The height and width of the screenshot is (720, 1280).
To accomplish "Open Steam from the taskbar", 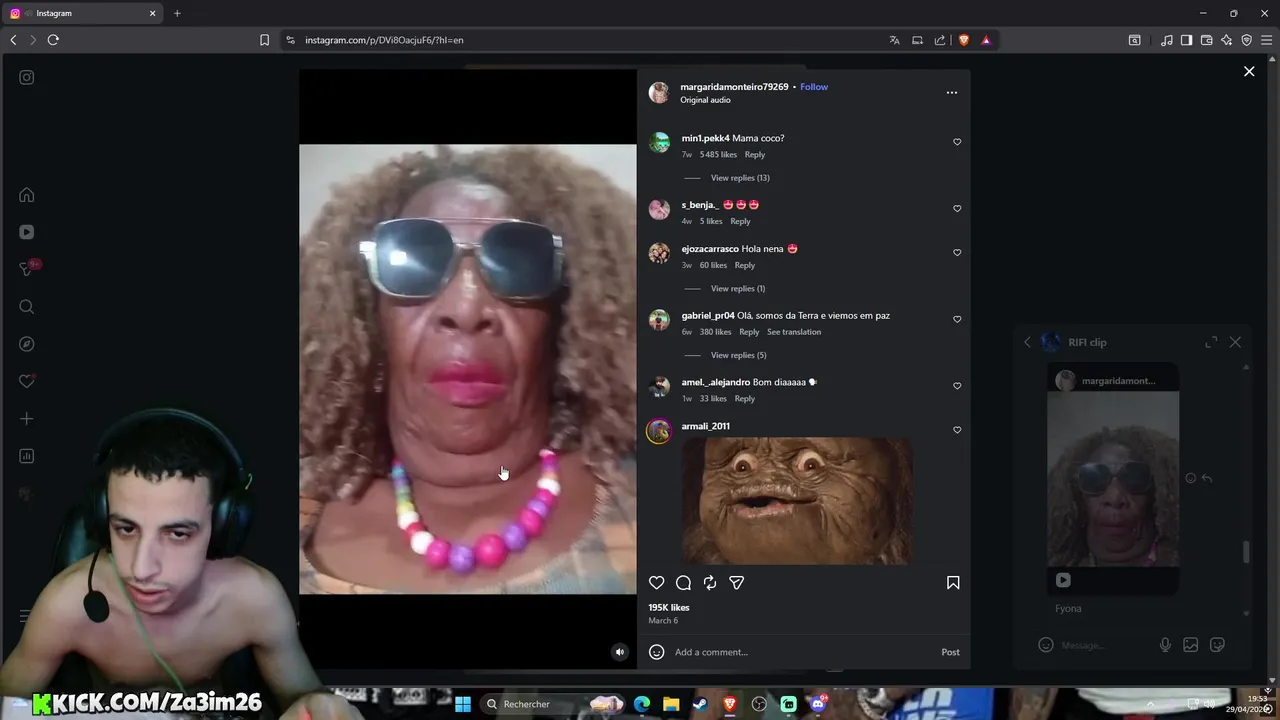I will click(700, 704).
